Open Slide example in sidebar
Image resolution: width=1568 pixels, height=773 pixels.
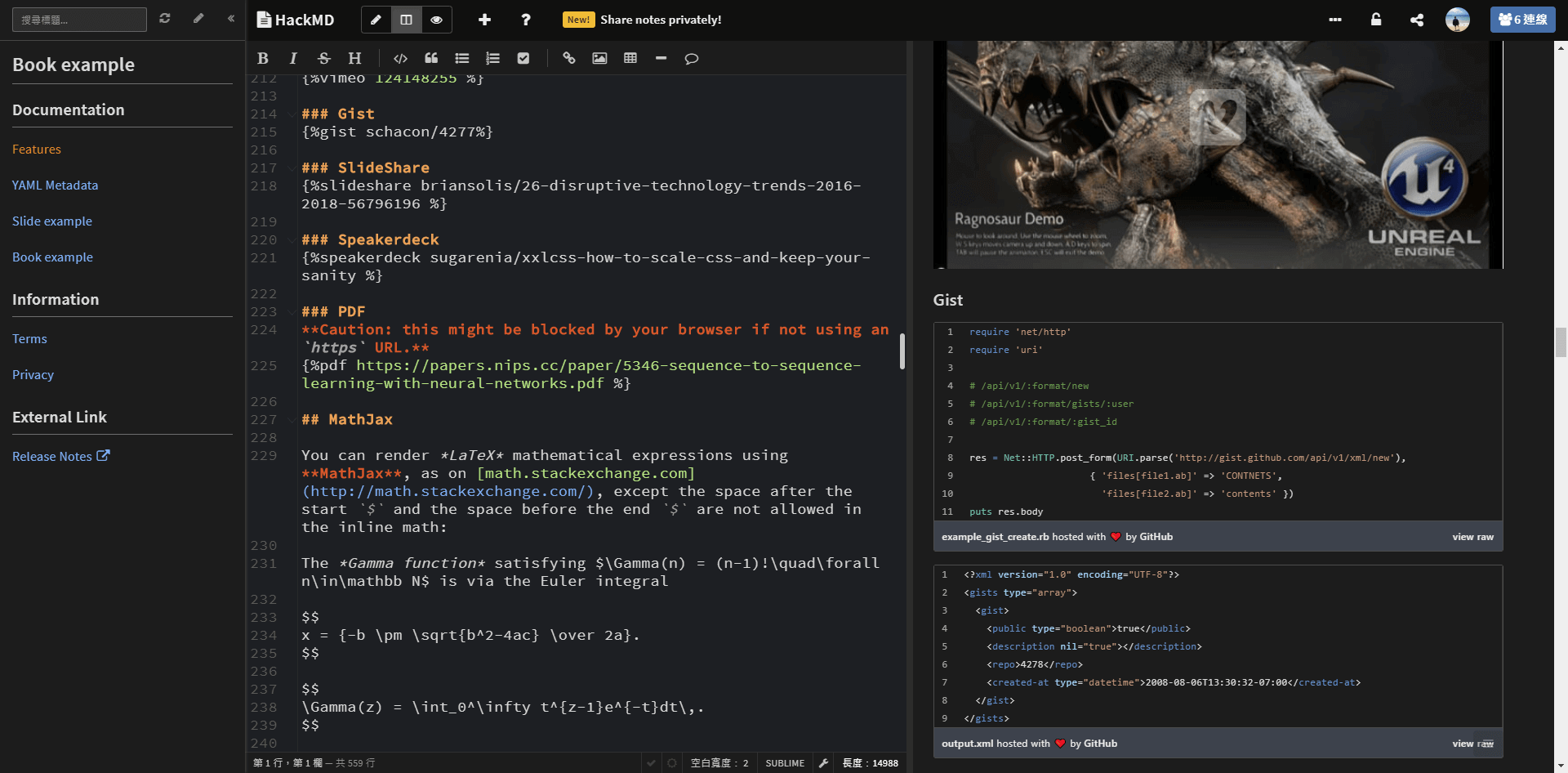tap(52, 221)
